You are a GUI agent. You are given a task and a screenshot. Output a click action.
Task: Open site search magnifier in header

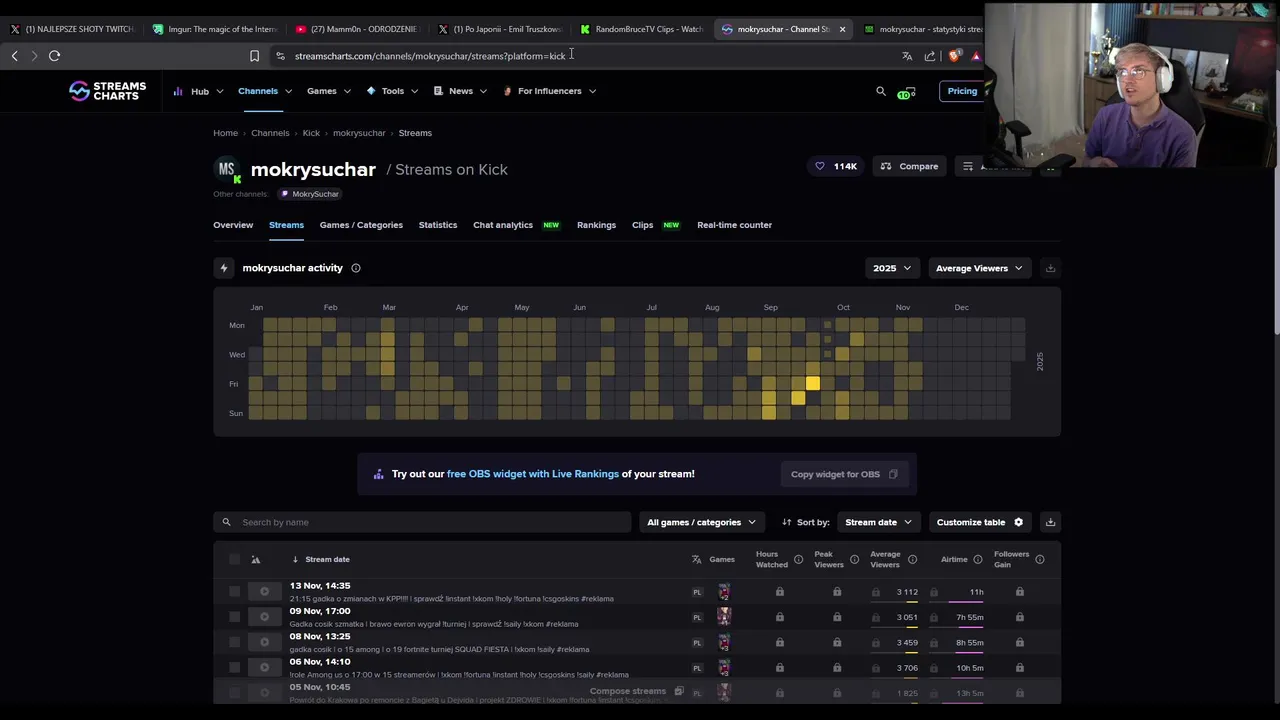click(881, 91)
